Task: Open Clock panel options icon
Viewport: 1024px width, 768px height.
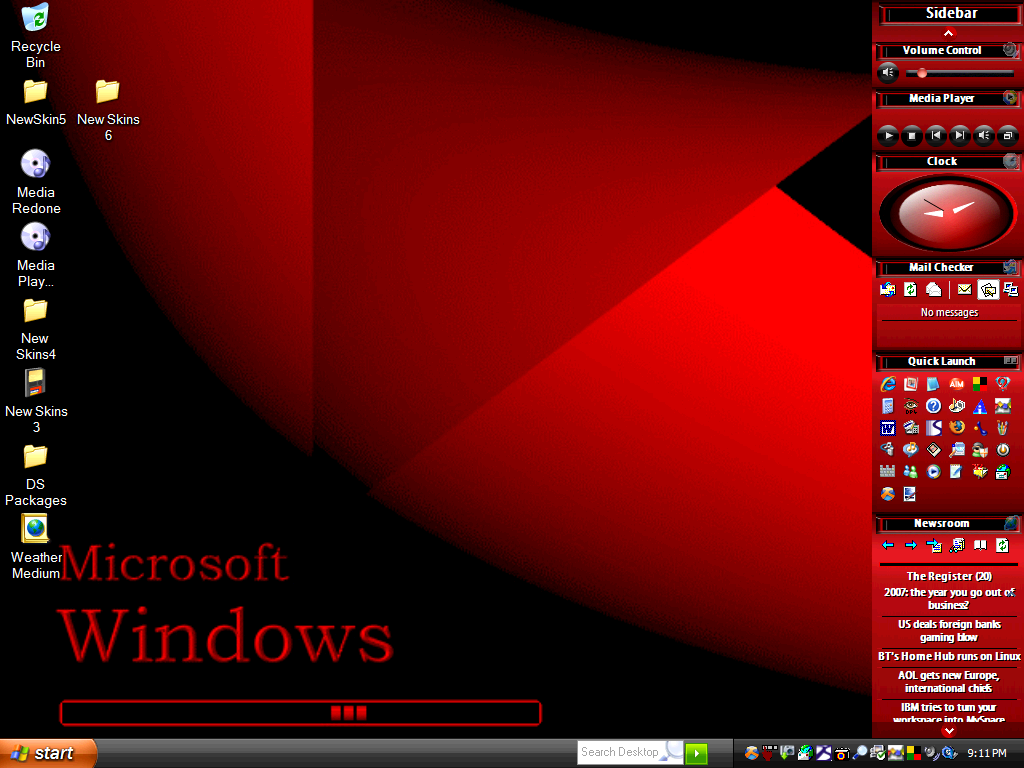Action: tap(1010, 161)
